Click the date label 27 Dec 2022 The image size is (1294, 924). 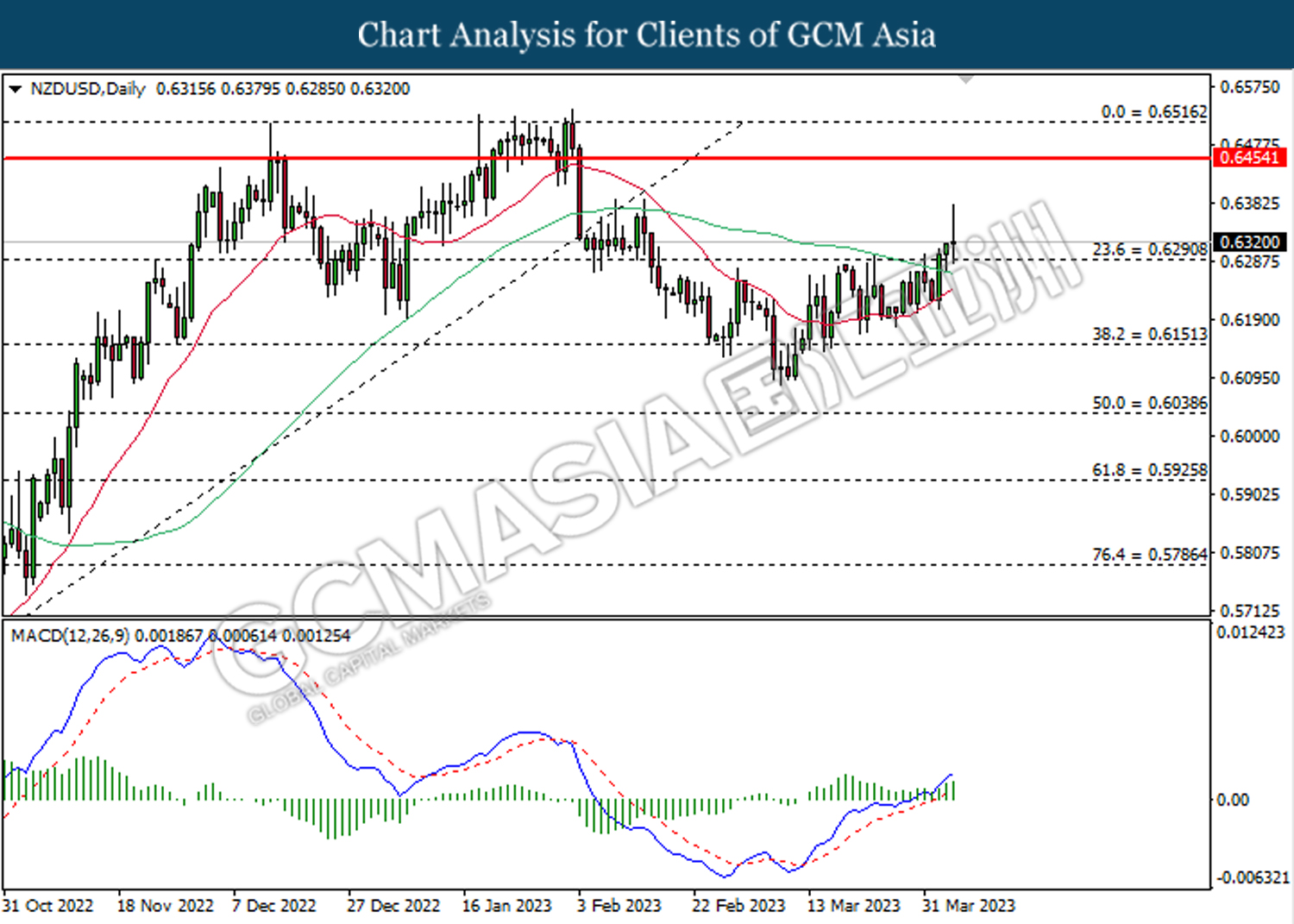[x=393, y=906]
